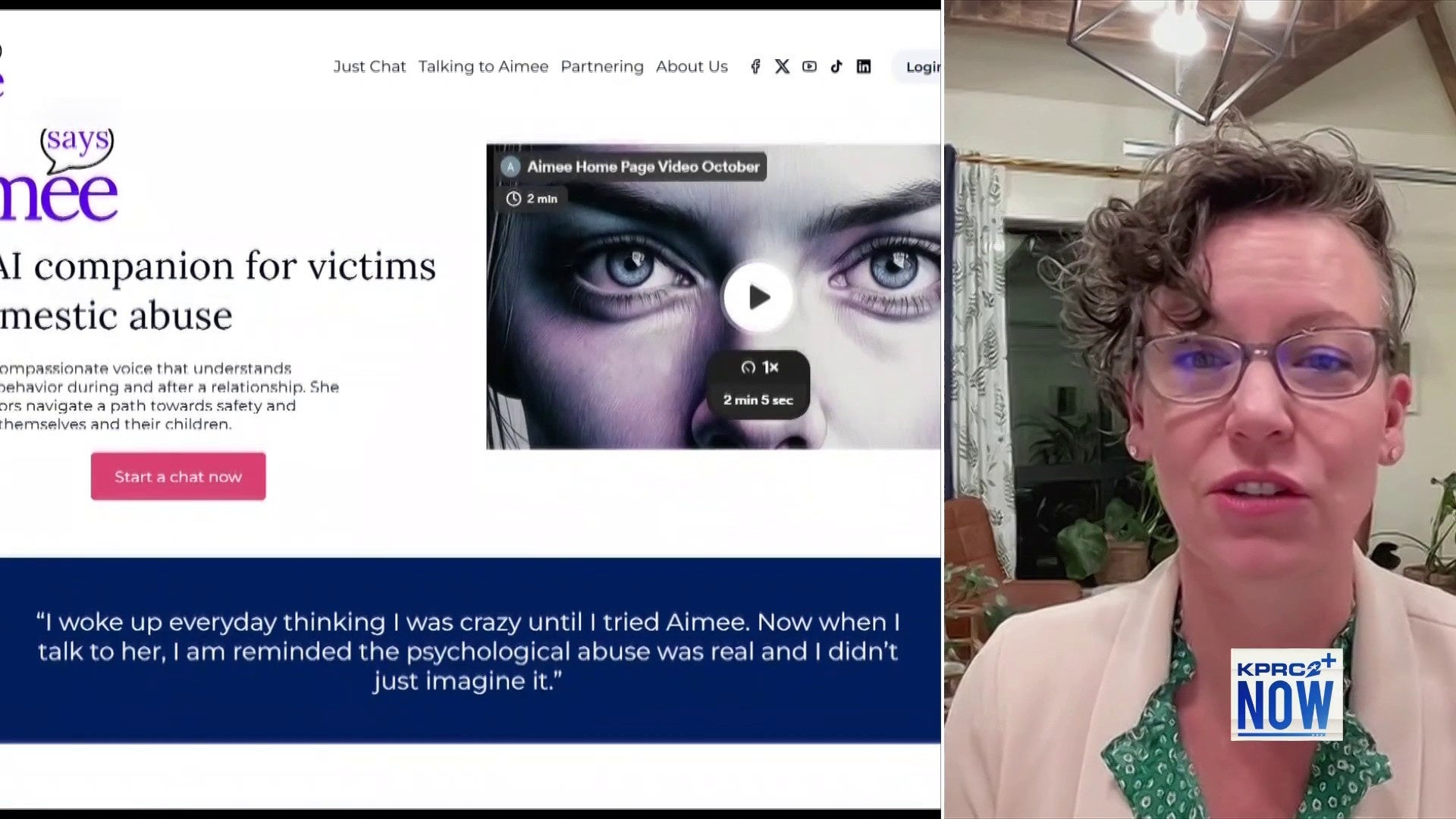
Task: Click the 2 min 5 sec duration label
Action: click(x=758, y=400)
